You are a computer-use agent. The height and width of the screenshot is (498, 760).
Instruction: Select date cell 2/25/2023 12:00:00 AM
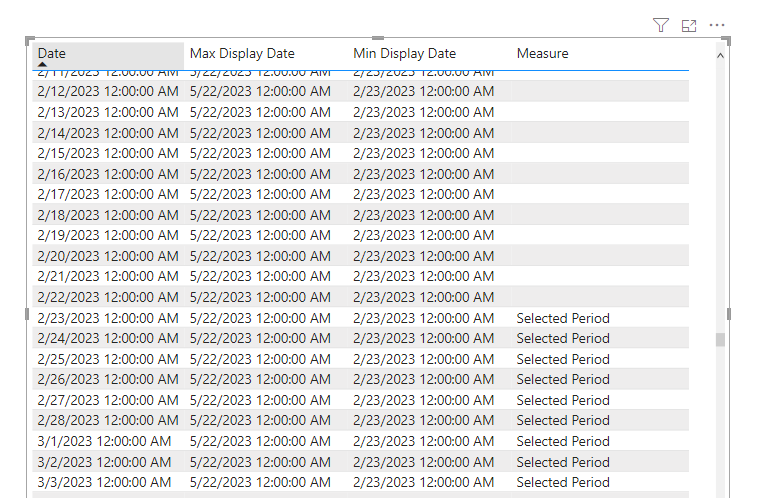click(x=108, y=359)
